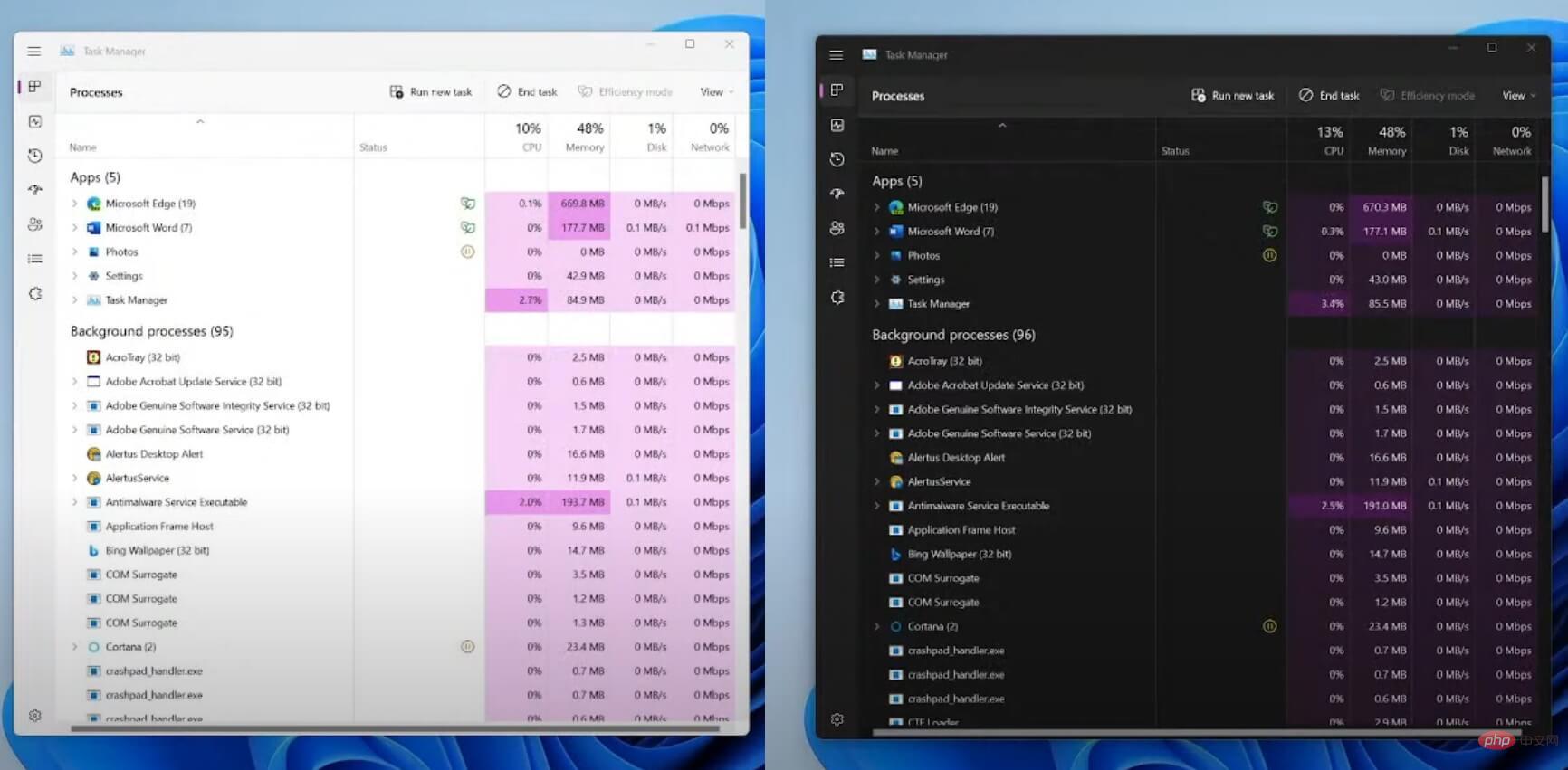This screenshot has height=770, width=1568.
Task: Click vertical scrollbar in dark Task Manager
Action: (x=1545, y=204)
